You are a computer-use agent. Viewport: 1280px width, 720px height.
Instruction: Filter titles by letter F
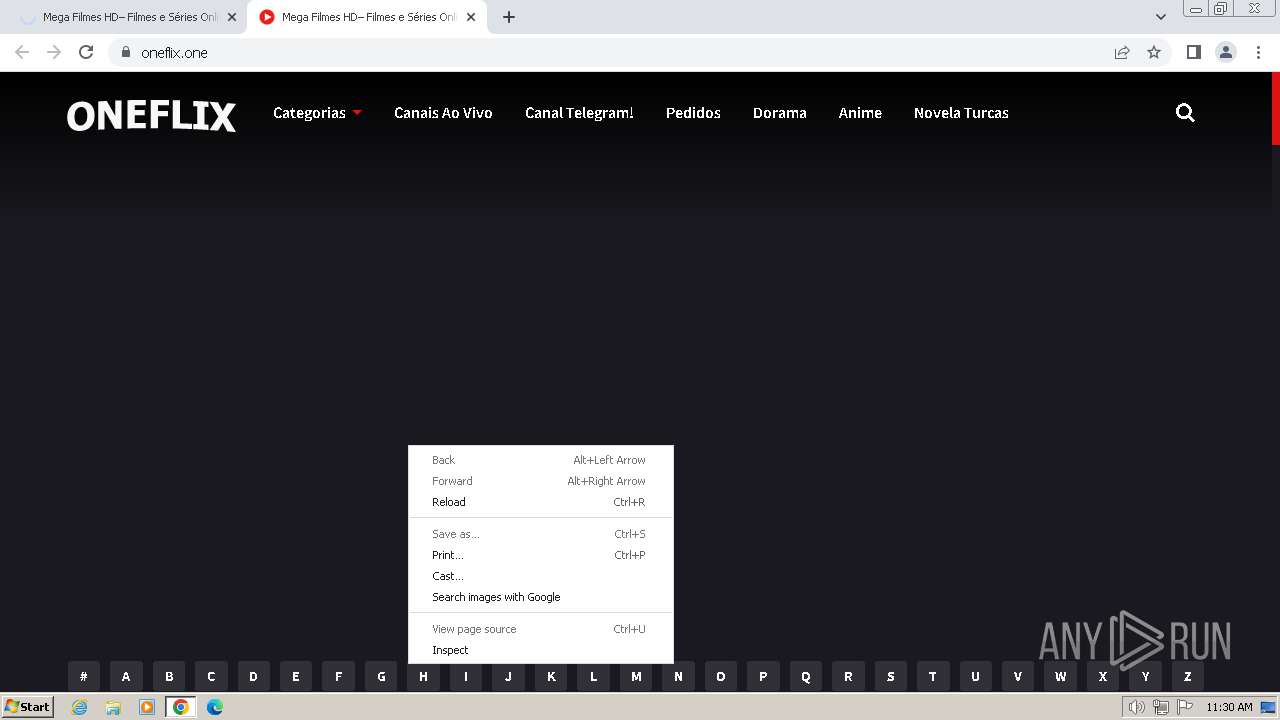(338, 676)
